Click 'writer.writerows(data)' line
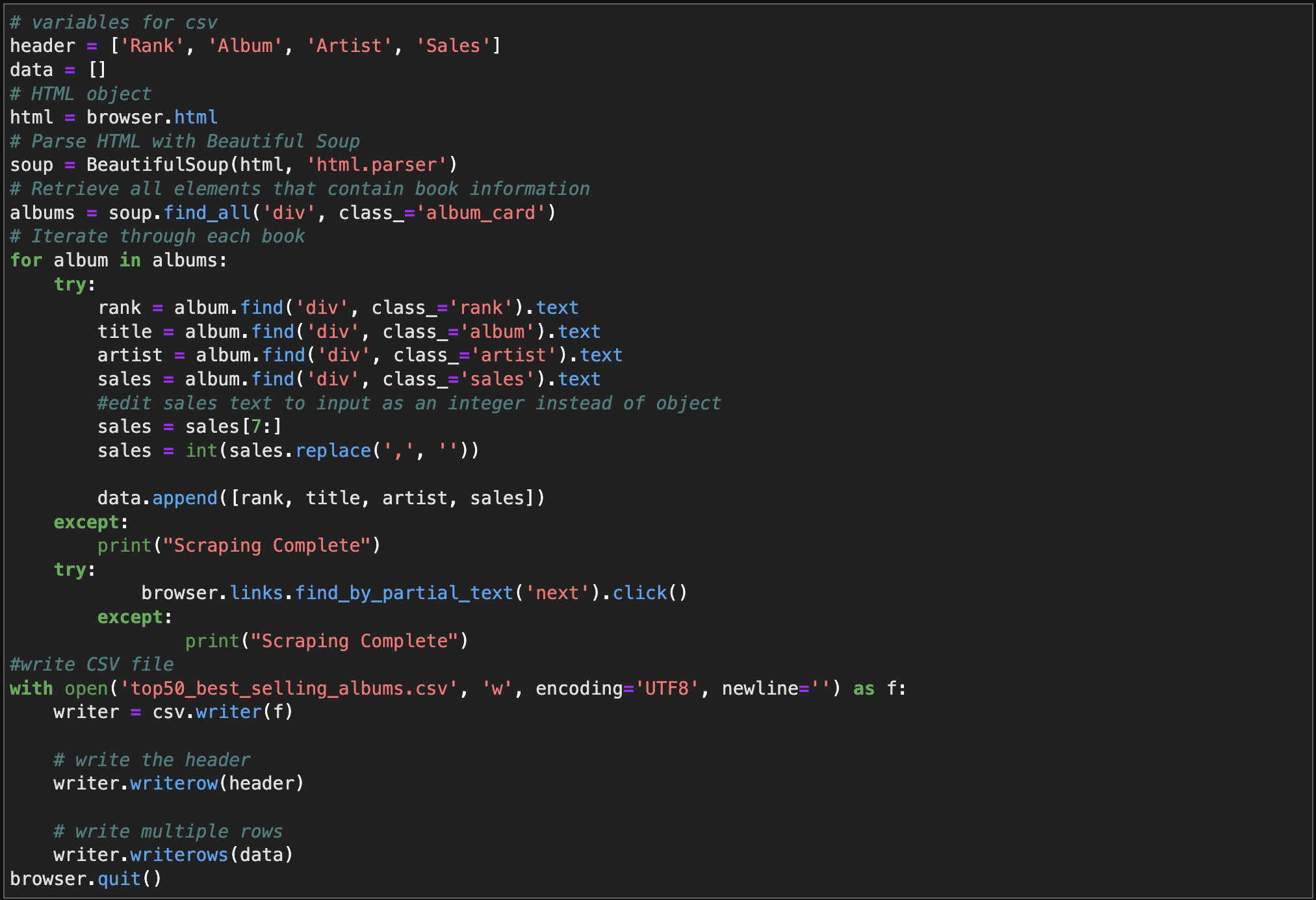1316x900 pixels. pyautogui.click(x=174, y=855)
